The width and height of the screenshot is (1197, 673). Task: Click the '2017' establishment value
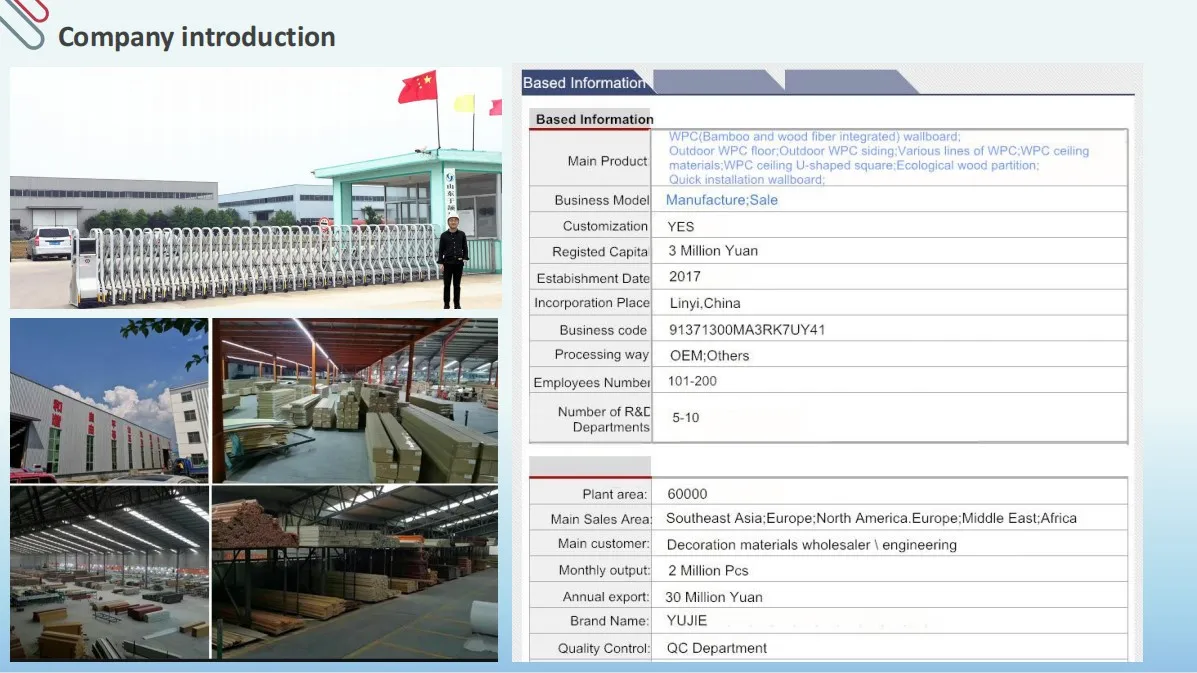685,277
